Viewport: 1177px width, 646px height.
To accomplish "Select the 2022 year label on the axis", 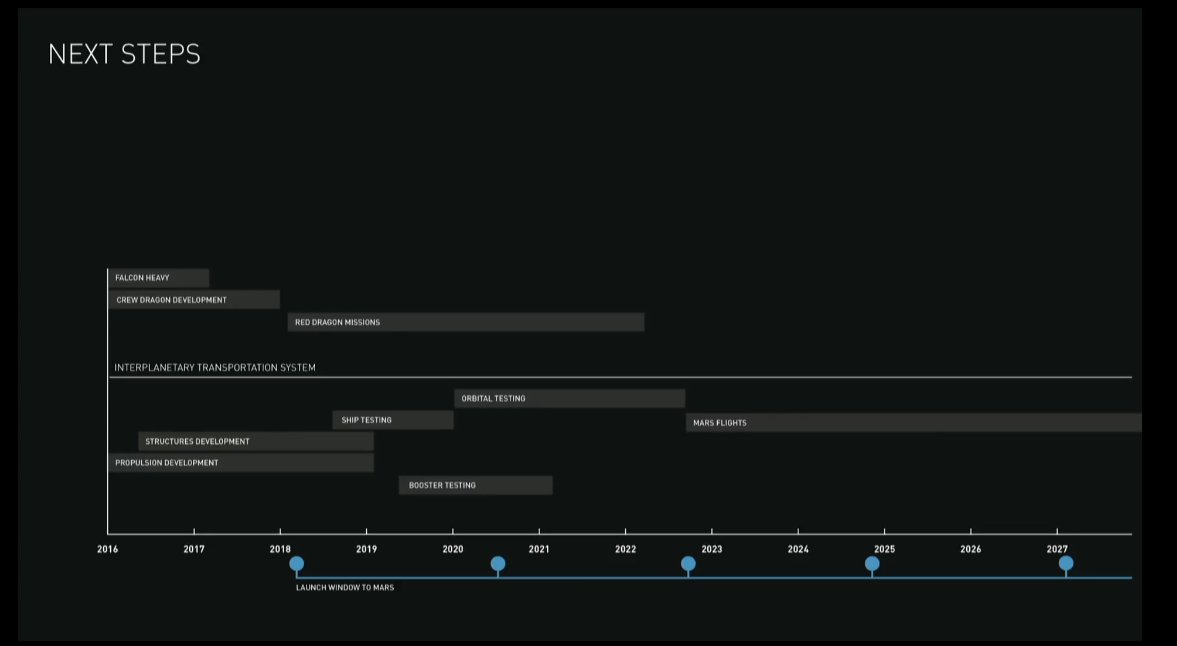I will click(626, 549).
